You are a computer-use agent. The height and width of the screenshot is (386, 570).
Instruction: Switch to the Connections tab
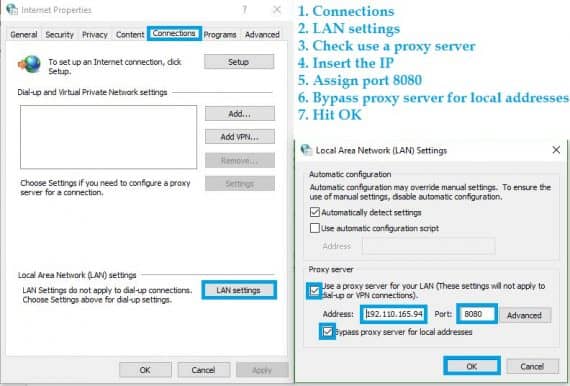[x=174, y=33]
